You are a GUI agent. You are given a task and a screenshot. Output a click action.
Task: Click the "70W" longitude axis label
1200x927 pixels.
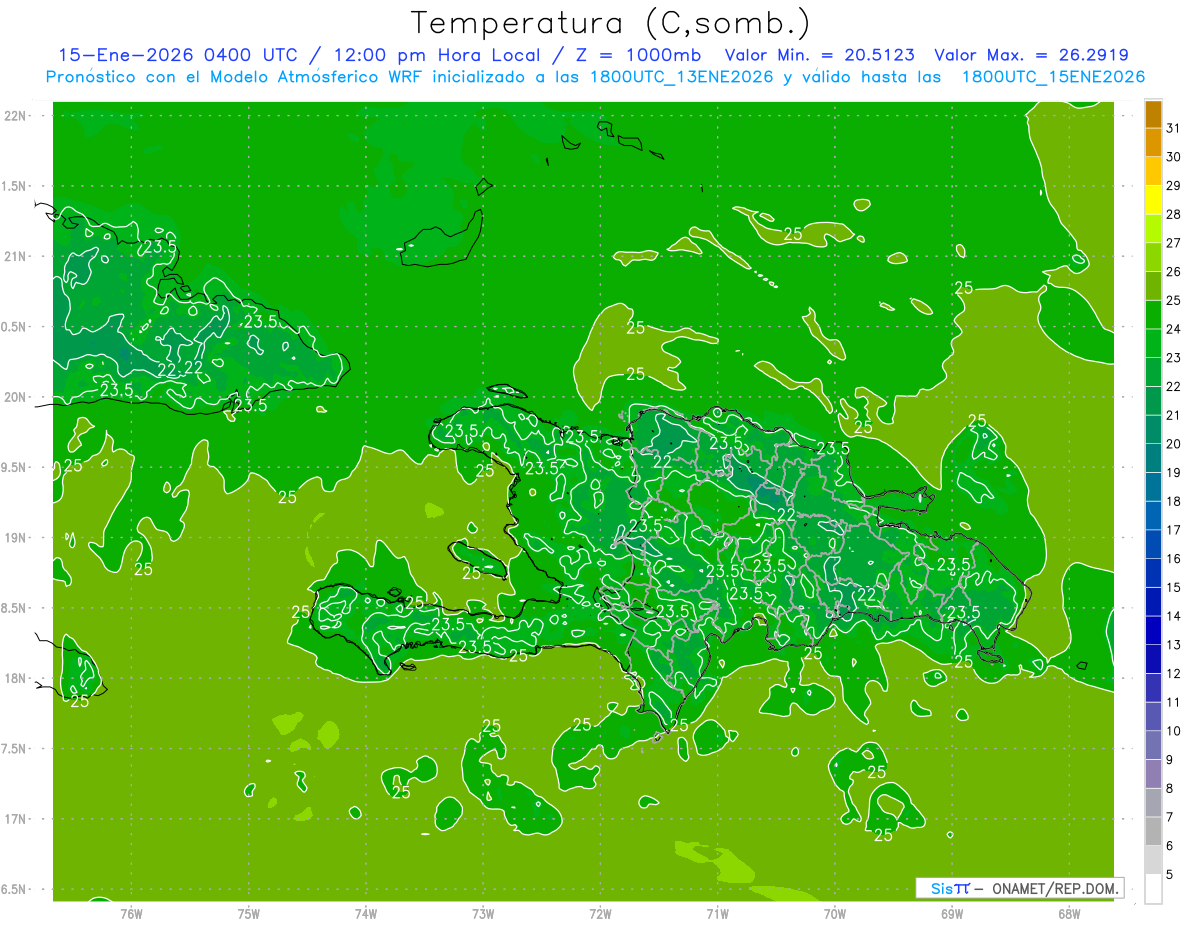point(835,914)
